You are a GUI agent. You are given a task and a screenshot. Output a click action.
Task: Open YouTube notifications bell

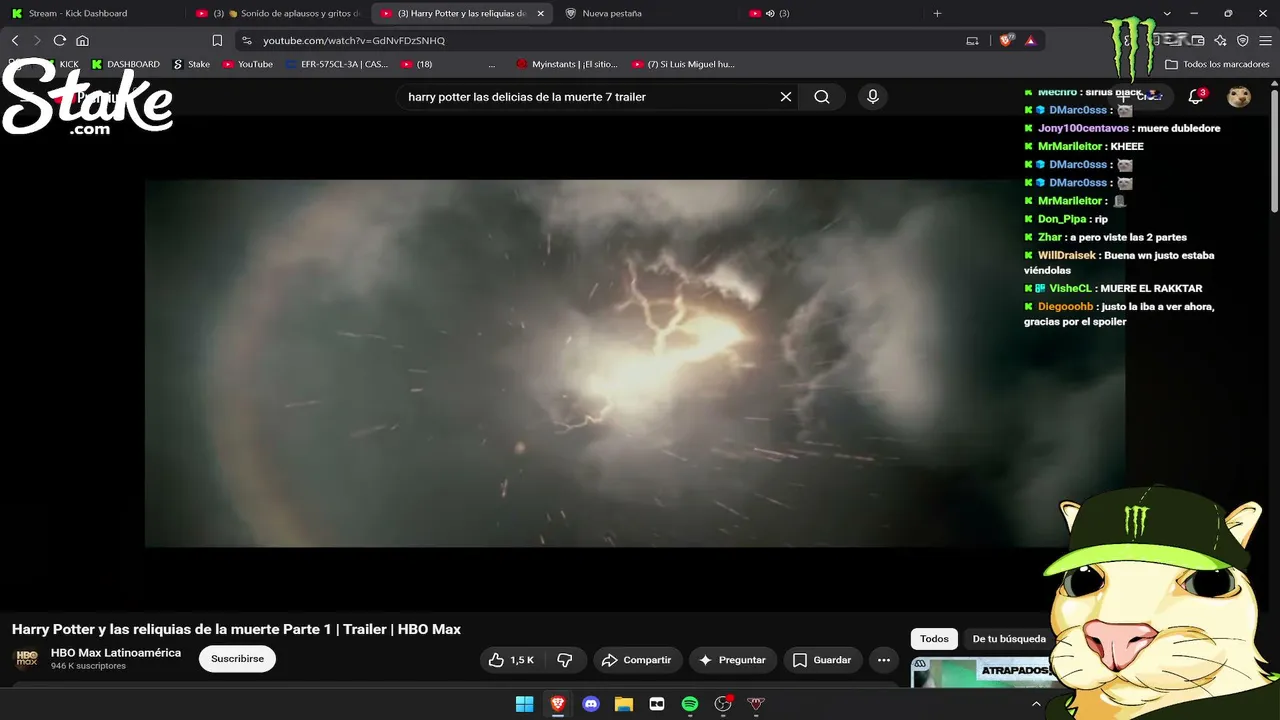point(1195,97)
